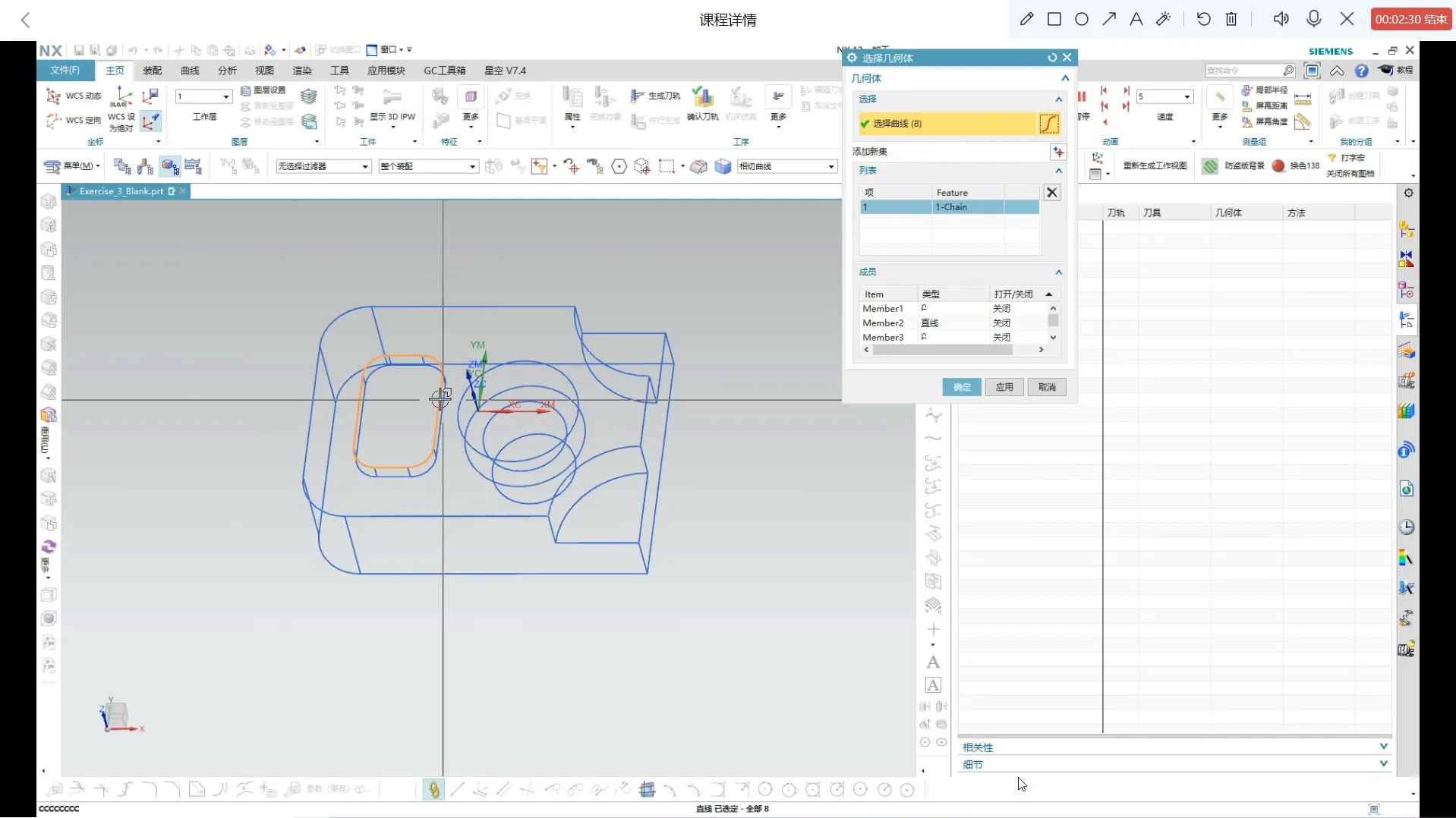Click the 换色138 red sphere icon

[x=1278, y=166]
